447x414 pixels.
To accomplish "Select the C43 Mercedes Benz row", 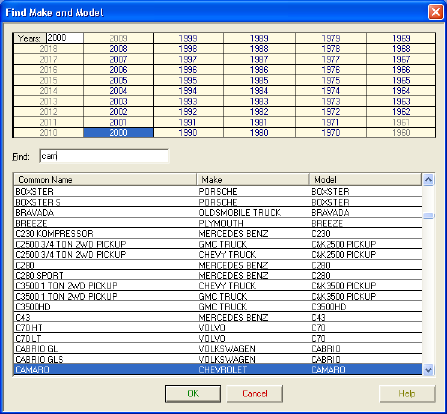I will click(218, 317).
